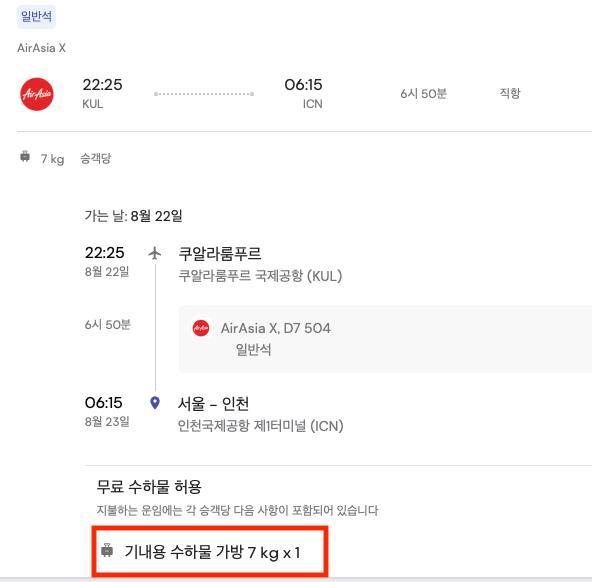Click the 22:25 departure time in summary row
Viewport: 592px width, 582px height.
tap(102, 85)
